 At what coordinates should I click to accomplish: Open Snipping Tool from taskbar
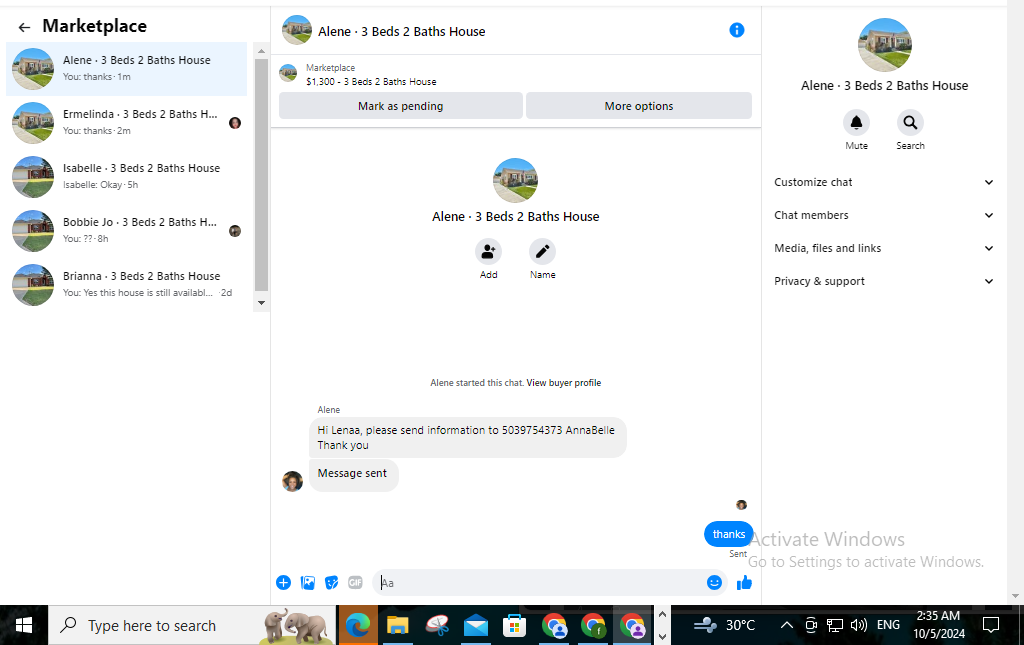click(436, 625)
